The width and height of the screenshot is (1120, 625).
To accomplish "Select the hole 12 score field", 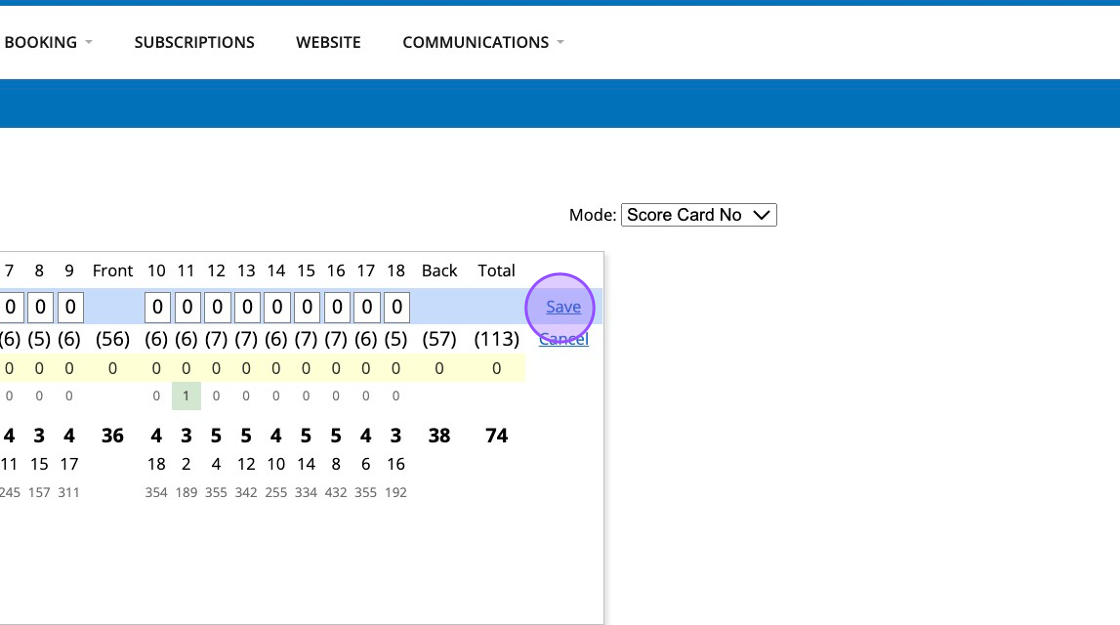I will 217,307.
